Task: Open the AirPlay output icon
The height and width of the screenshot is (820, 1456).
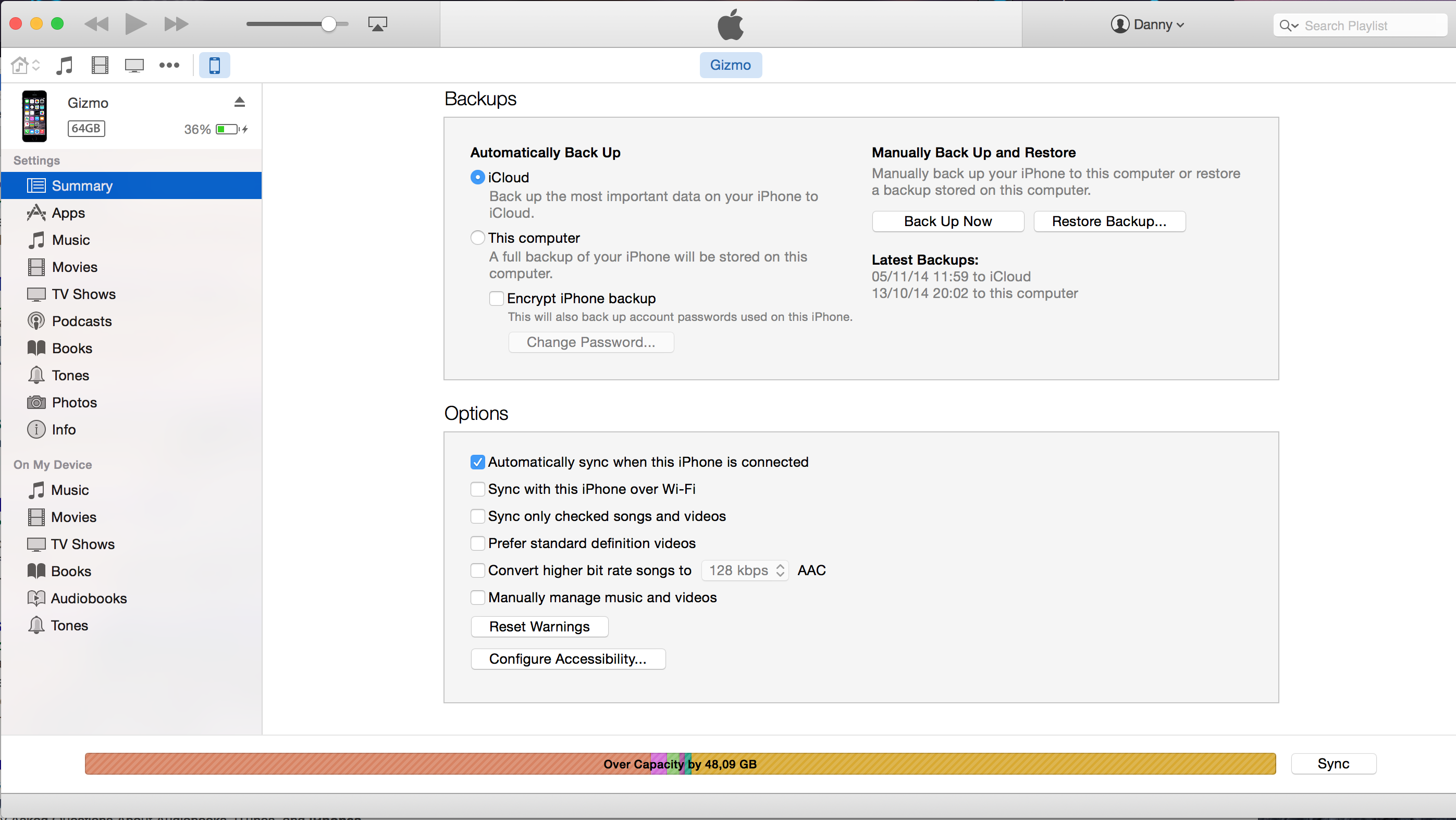Action: pyautogui.click(x=378, y=24)
